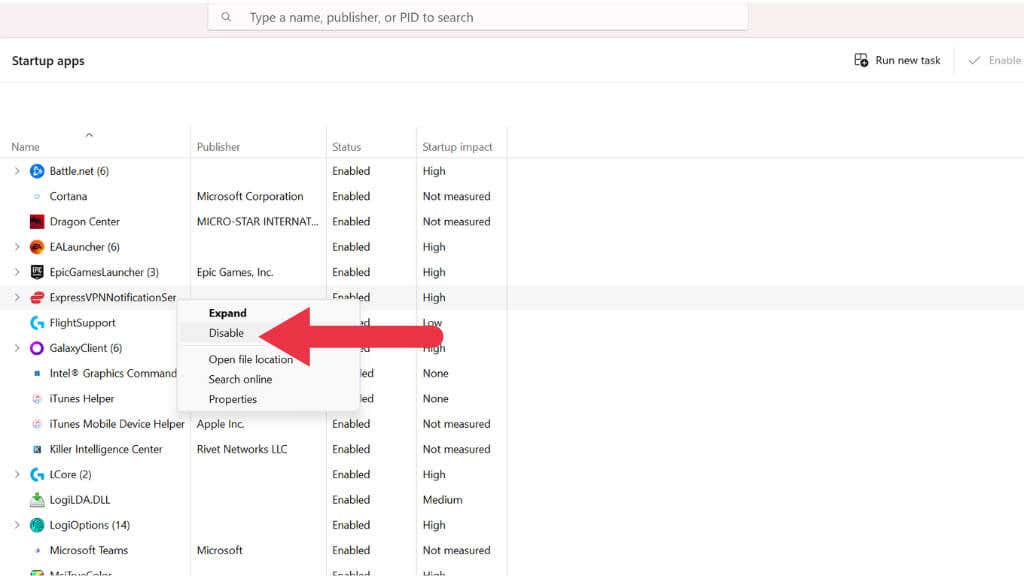This screenshot has height=576, width=1024.
Task: Sort by Startup impact column header
Action: pos(457,147)
